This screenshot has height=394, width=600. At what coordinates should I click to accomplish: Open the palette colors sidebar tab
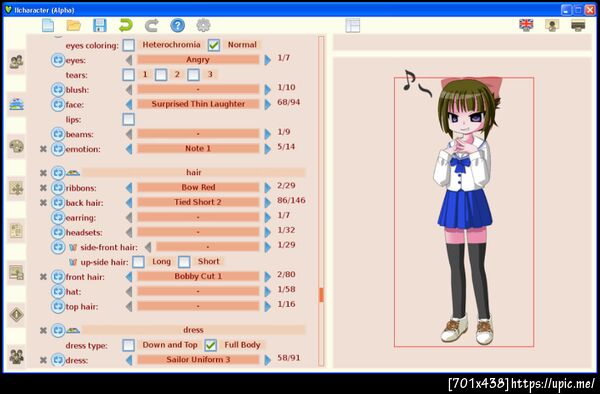tap(16, 147)
